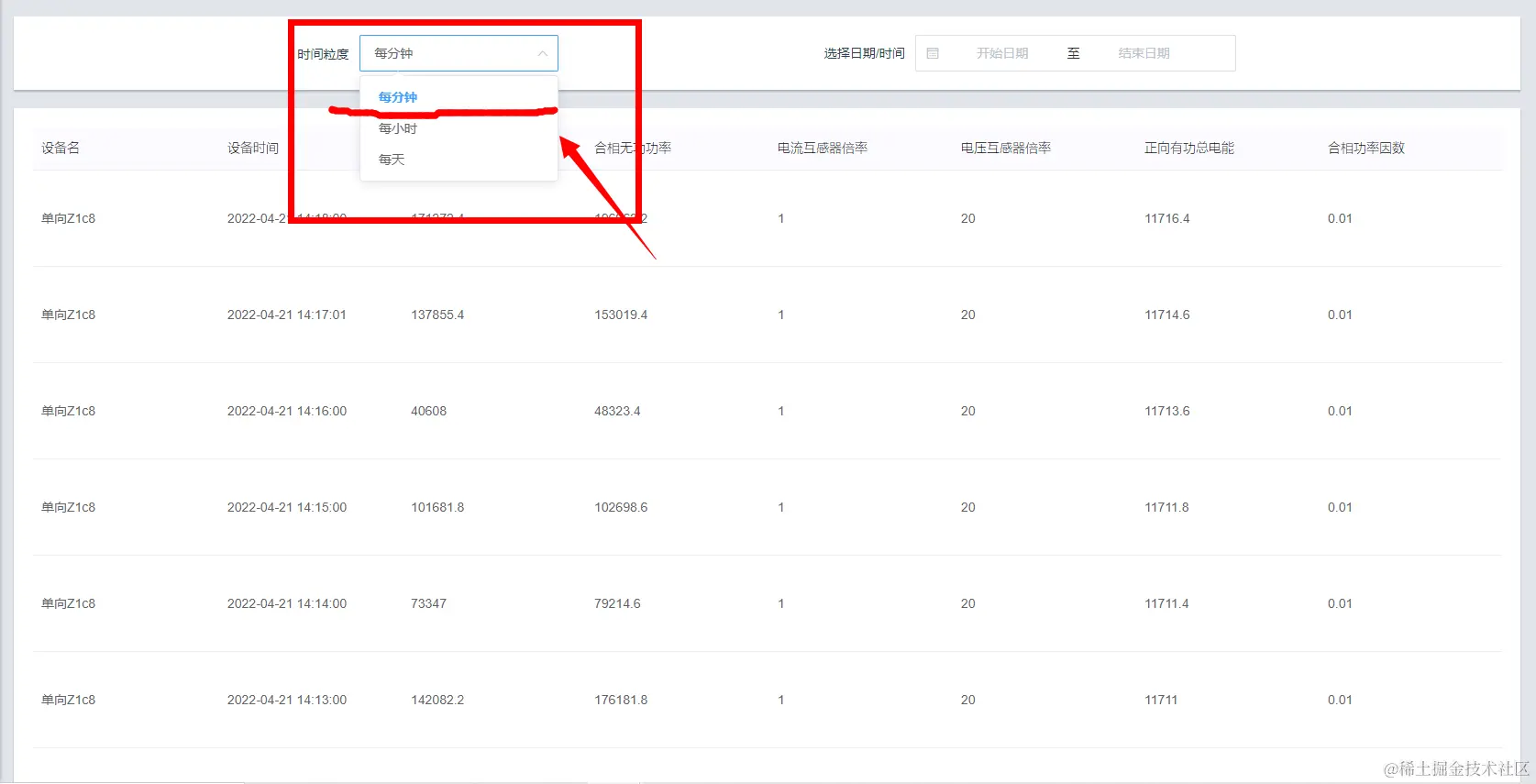Select the 2022-04-21 14:14:00 time cell
The height and width of the screenshot is (784, 1536).
[287, 603]
